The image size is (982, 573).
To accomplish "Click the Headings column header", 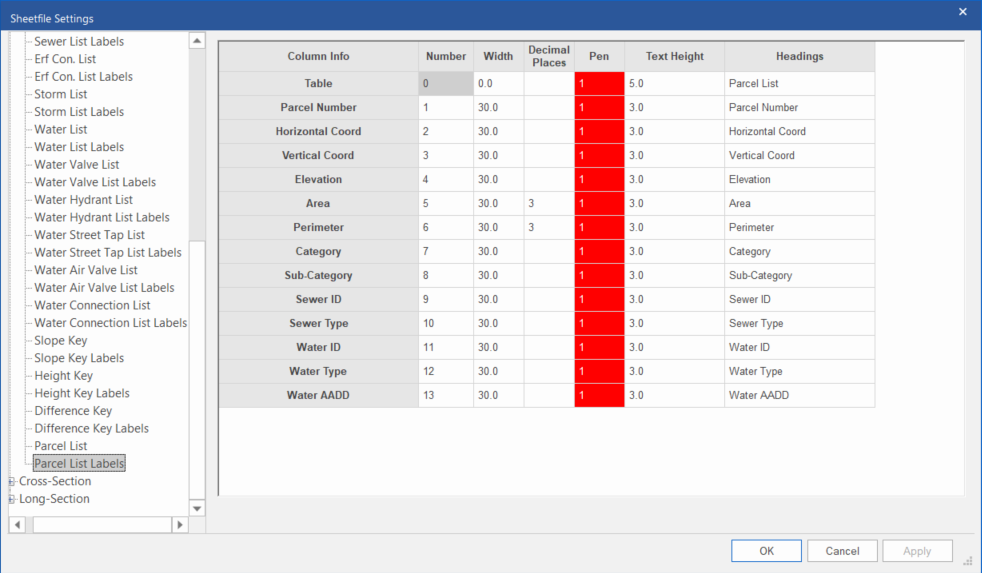I will pos(799,57).
